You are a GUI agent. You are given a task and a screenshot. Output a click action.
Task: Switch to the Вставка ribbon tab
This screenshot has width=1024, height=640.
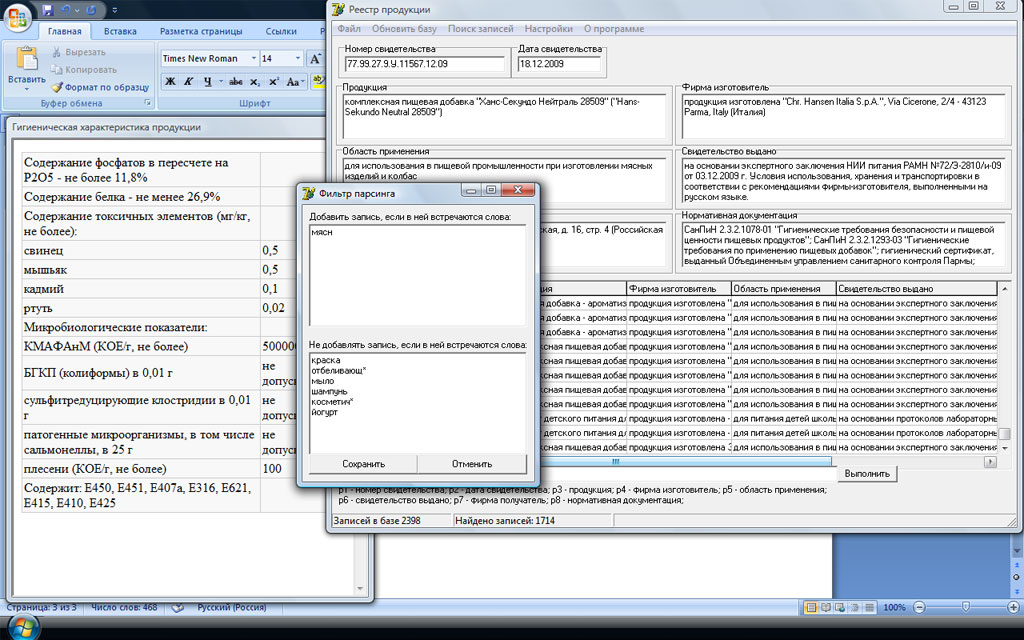pyautogui.click(x=120, y=31)
